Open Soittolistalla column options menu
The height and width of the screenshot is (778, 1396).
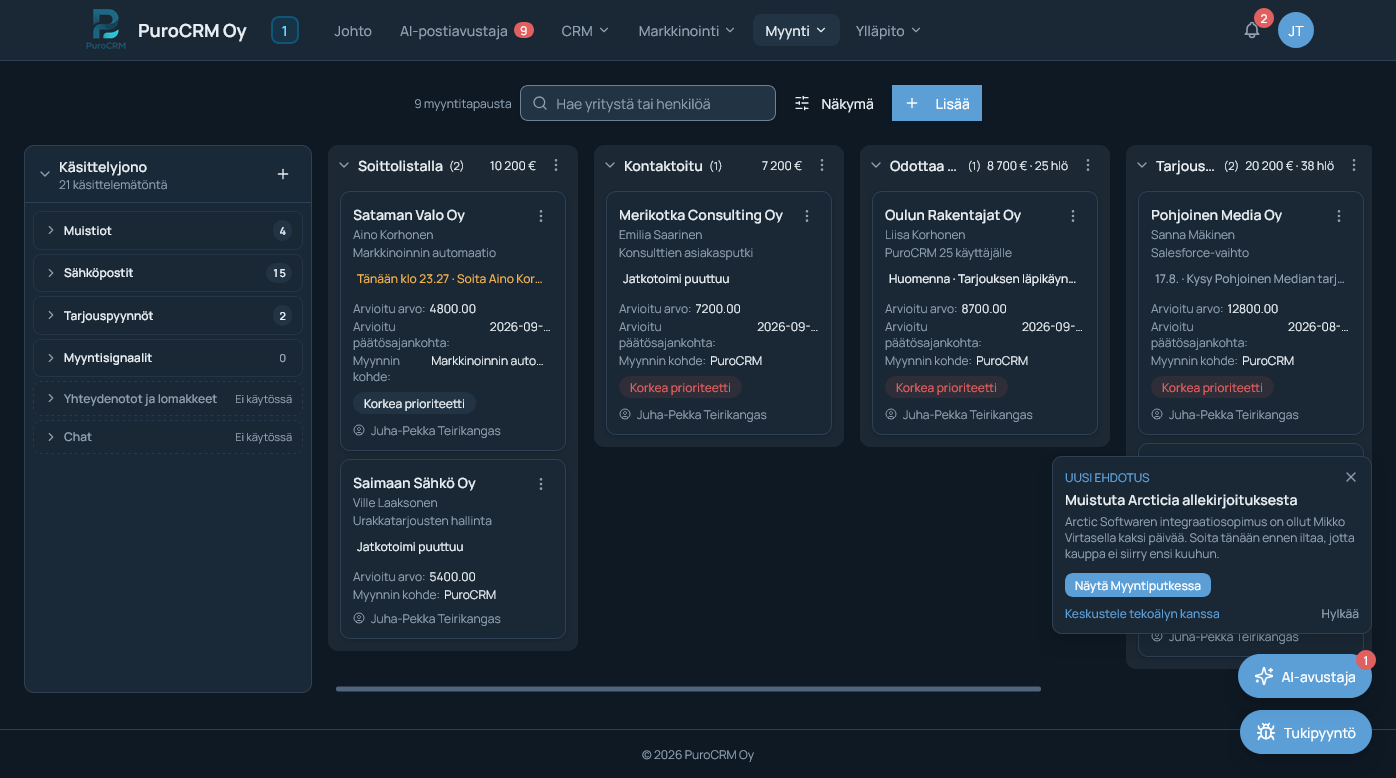pyautogui.click(x=557, y=165)
